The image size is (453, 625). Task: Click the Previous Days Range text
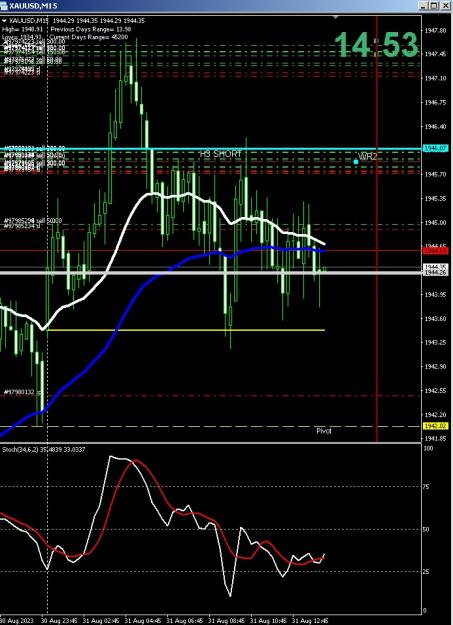click(x=91, y=29)
